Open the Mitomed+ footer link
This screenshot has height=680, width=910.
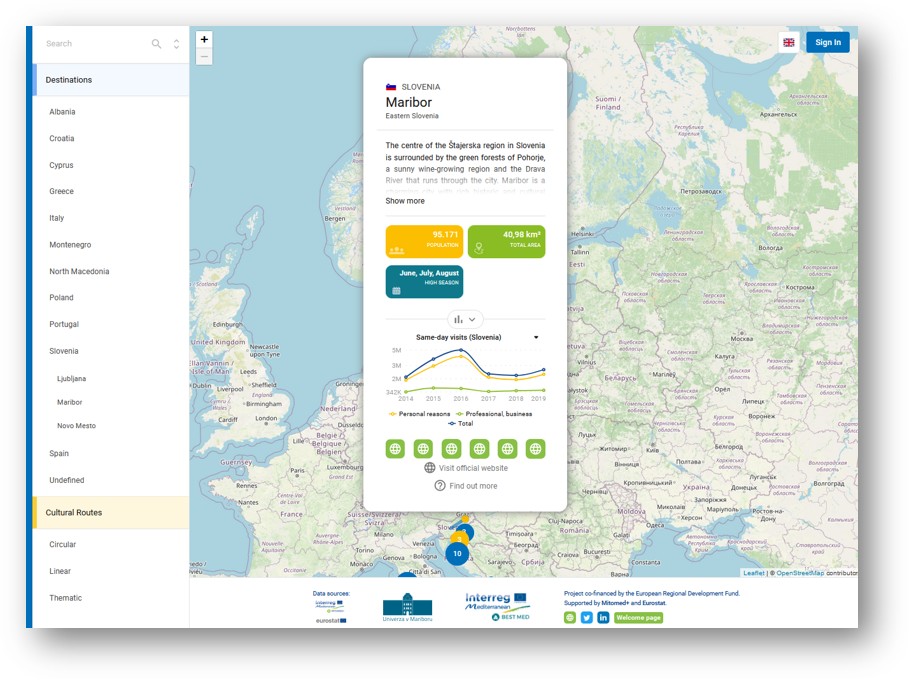[615, 603]
